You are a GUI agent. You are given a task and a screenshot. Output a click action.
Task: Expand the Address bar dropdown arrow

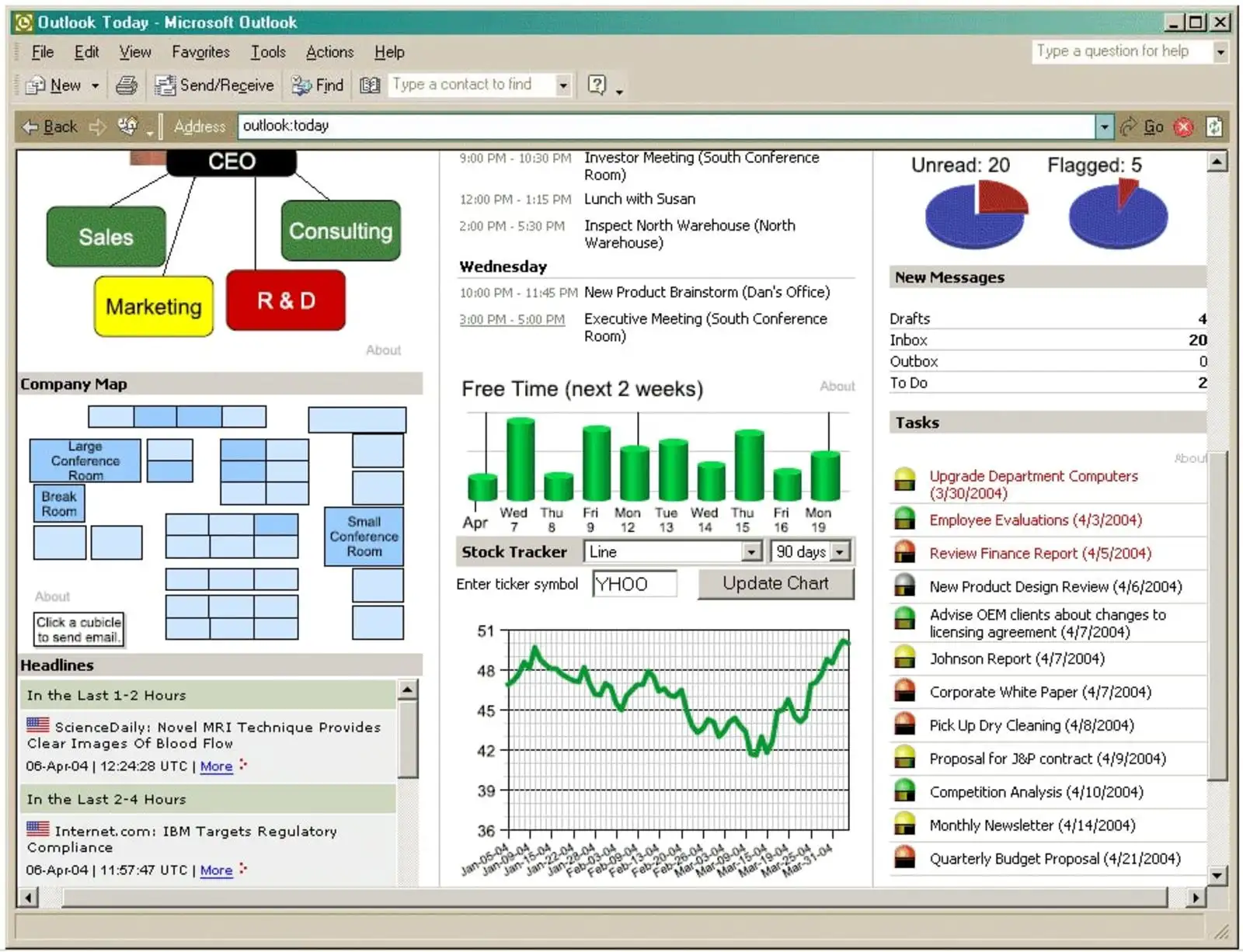click(x=1104, y=127)
